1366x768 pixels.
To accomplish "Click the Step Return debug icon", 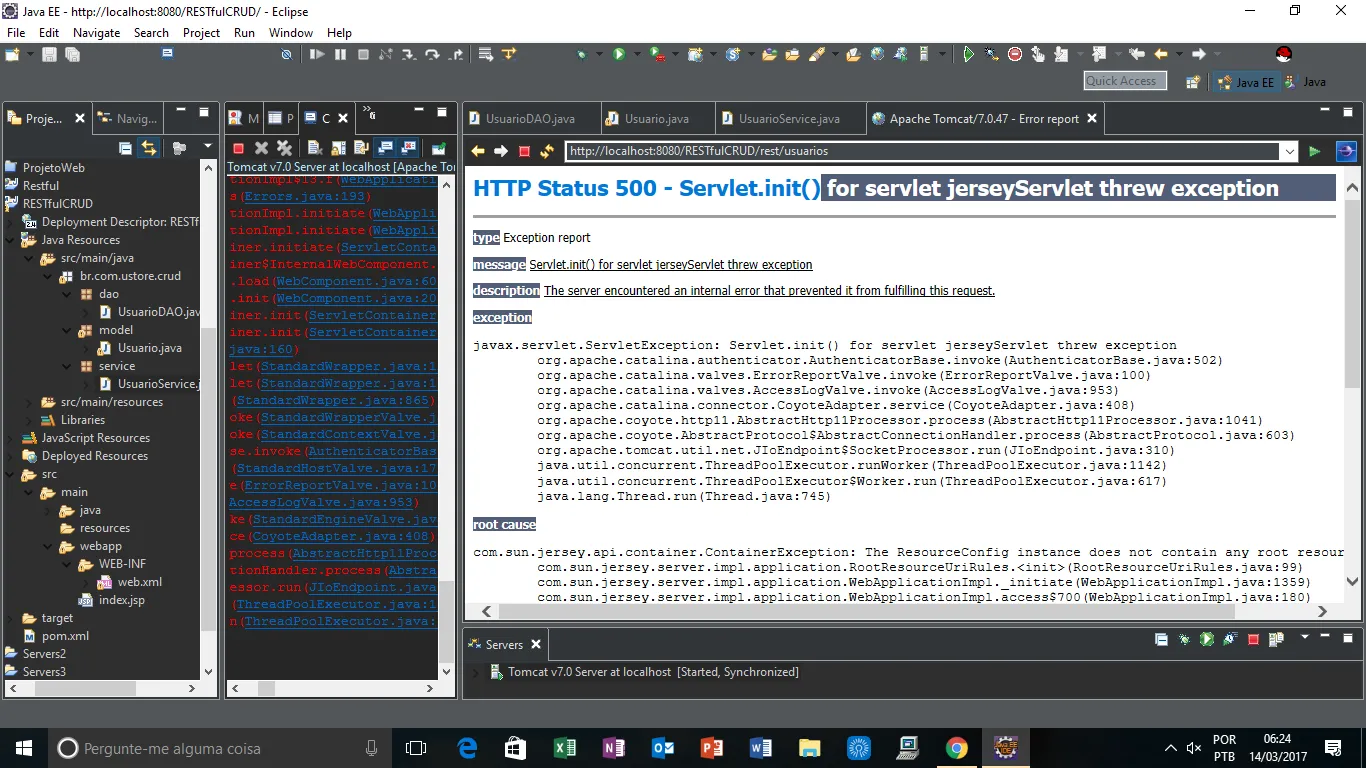I will click(x=456, y=55).
